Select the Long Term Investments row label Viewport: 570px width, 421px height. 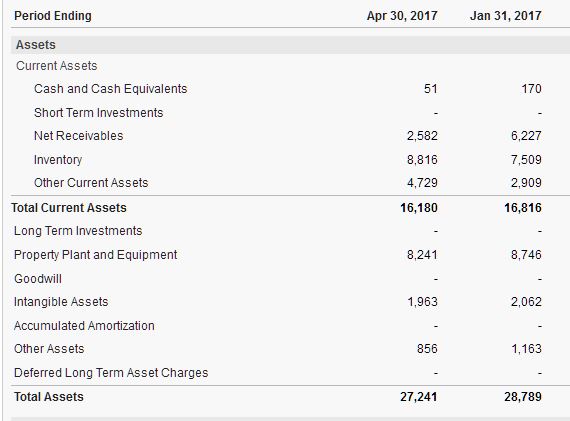tap(78, 231)
